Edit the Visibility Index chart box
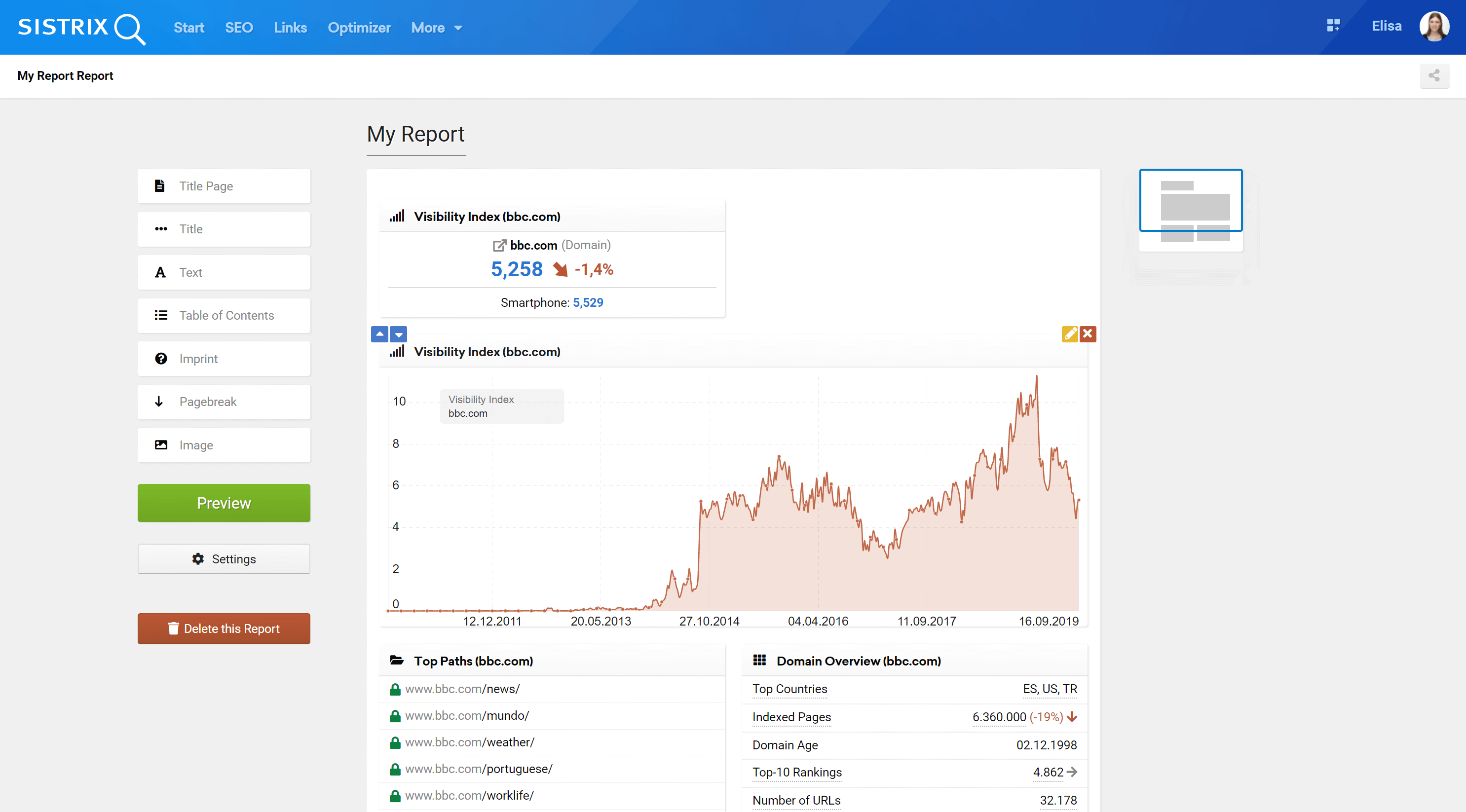The image size is (1466, 812). pyautogui.click(x=1069, y=334)
